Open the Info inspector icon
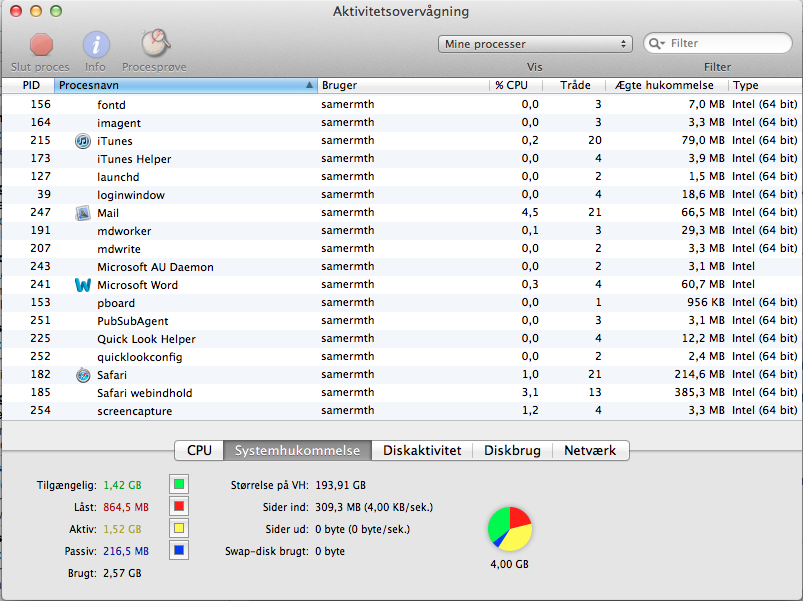Viewport: 803px width, 601px height. [x=96, y=45]
